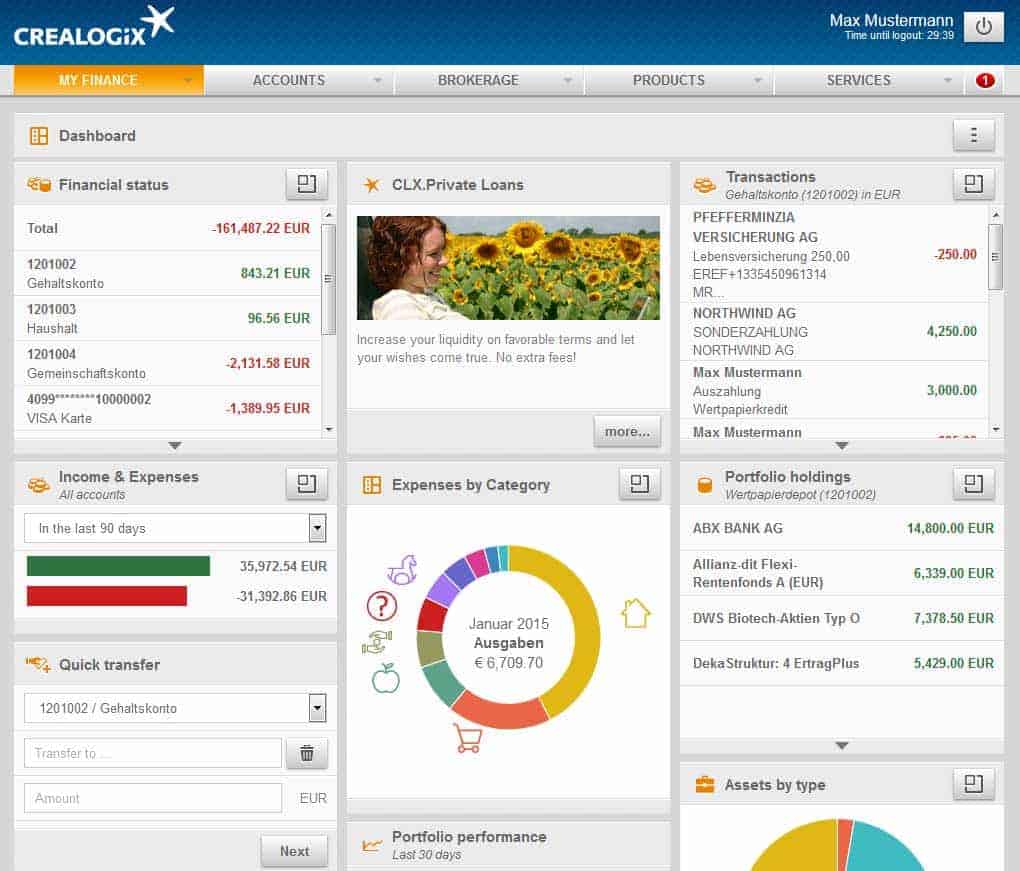The height and width of the screenshot is (871, 1020).
Task: Click the more... button in Private Loans
Action: click(627, 431)
